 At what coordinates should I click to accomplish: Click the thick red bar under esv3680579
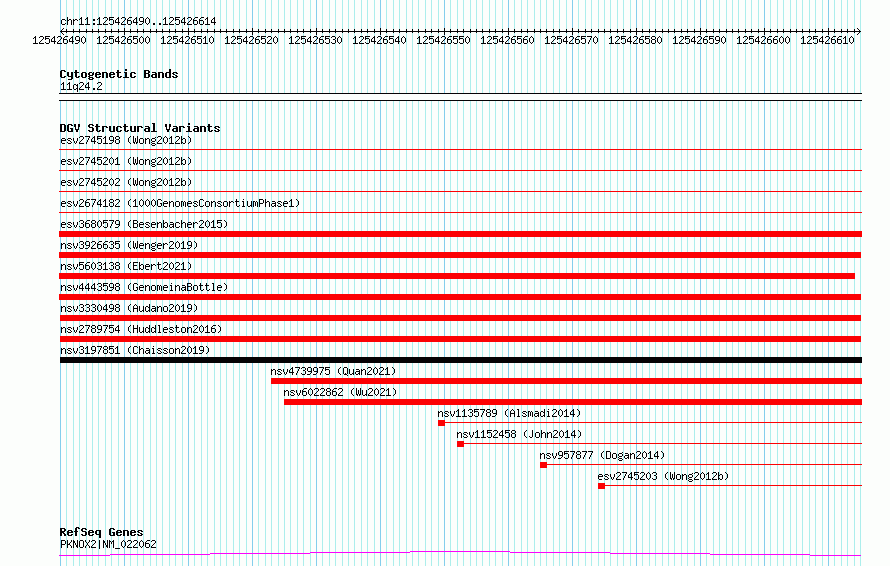pos(460,234)
